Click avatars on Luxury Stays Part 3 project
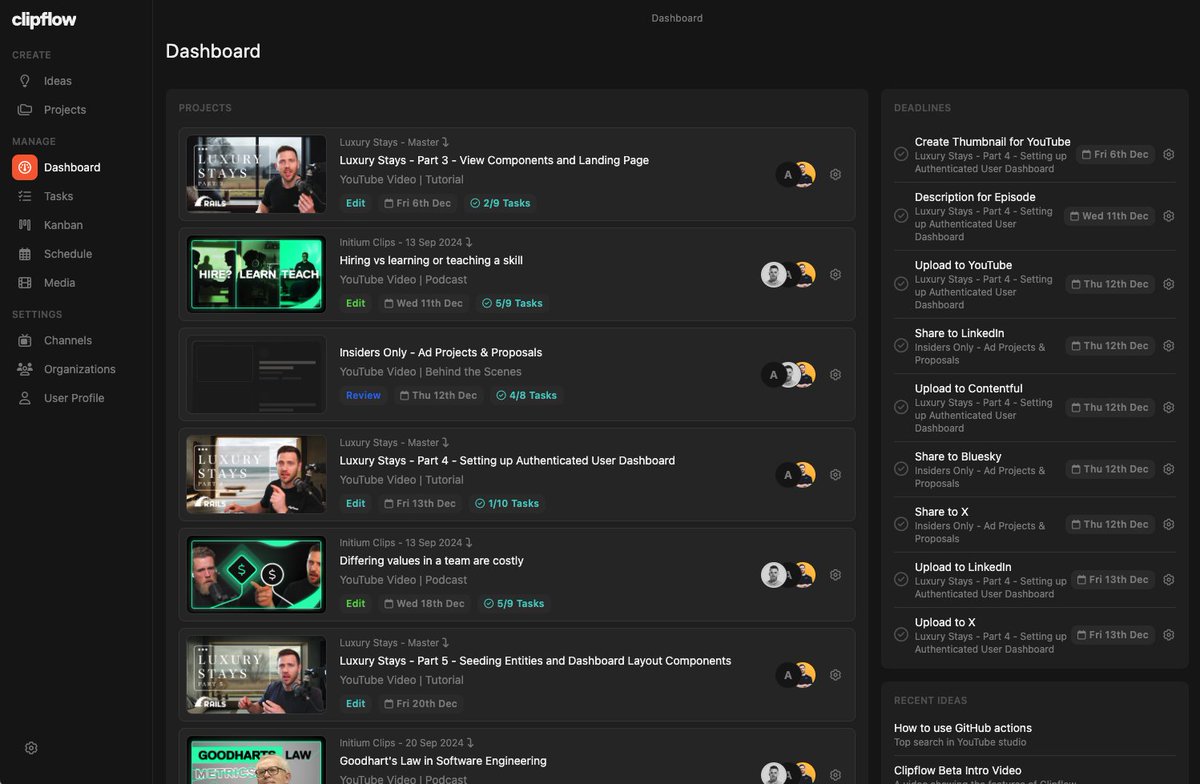1200x784 pixels. pos(796,174)
